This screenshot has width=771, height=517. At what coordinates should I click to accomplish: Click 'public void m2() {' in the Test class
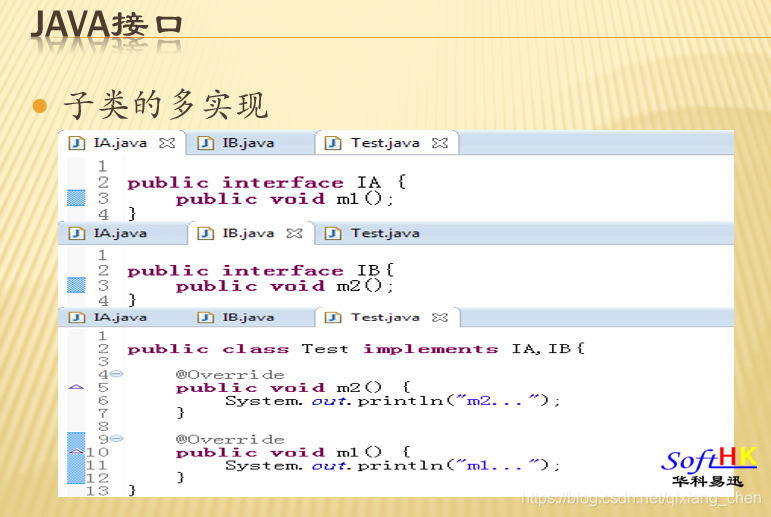point(293,388)
